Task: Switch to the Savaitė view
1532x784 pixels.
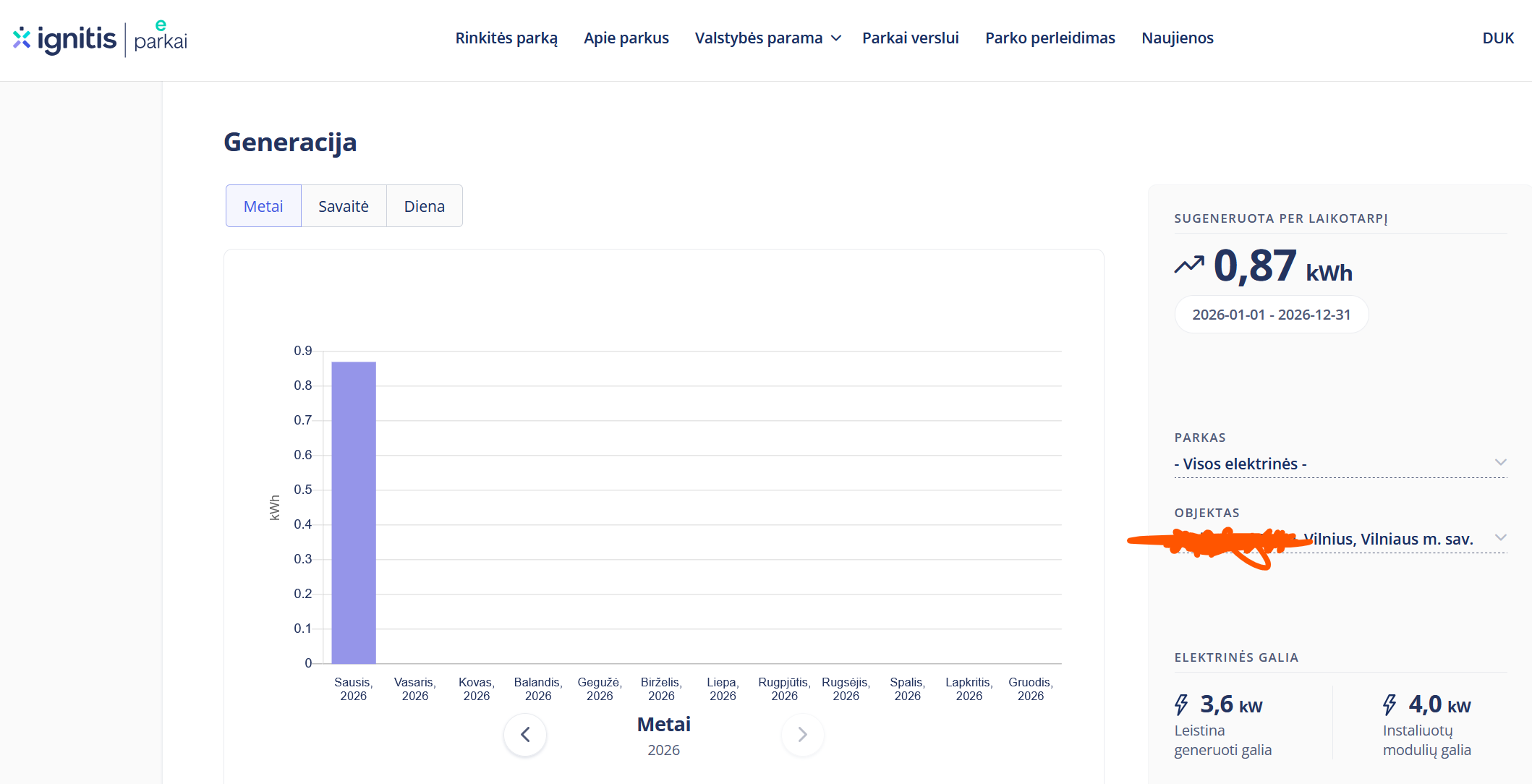Action: coord(344,206)
